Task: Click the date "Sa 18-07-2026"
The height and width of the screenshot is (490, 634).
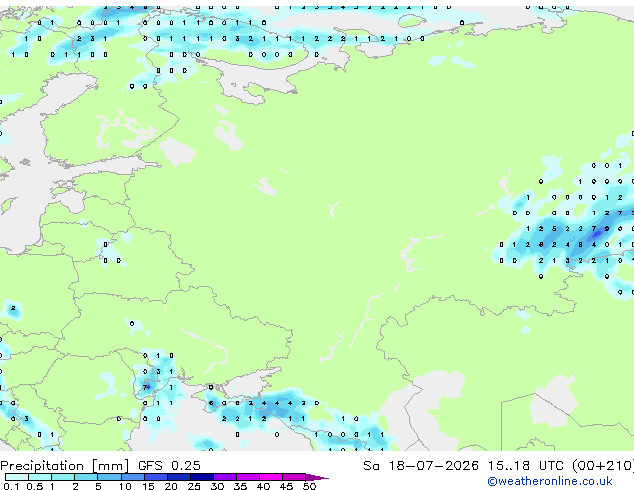Action: (x=421, y=466)
